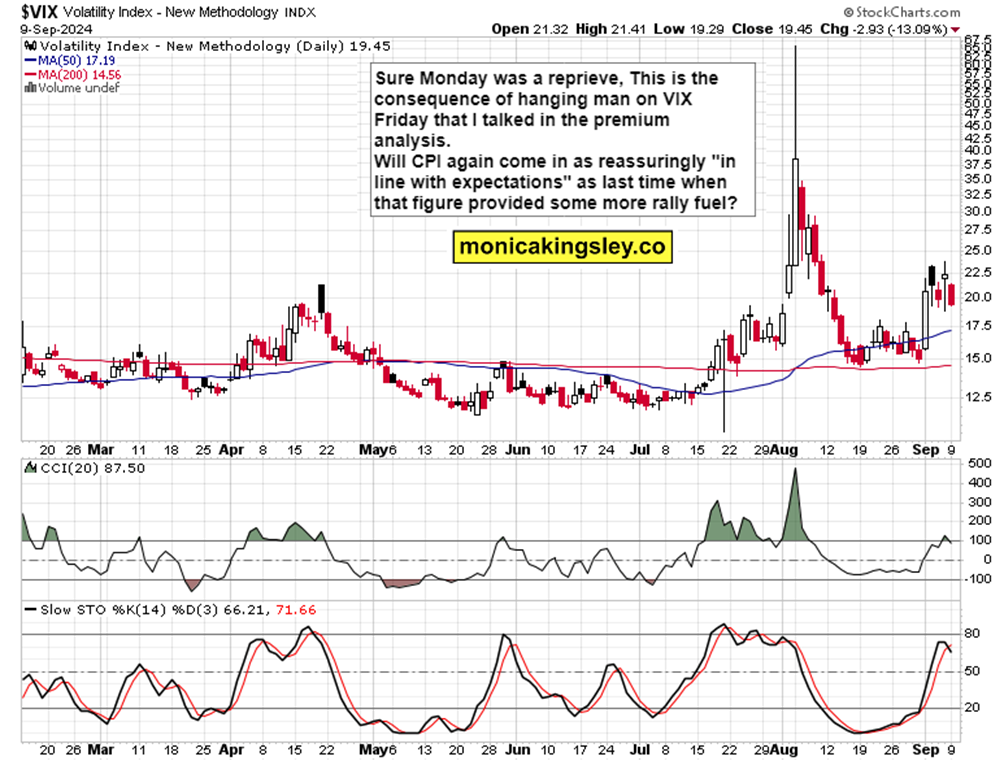This screenshot has width=1004, height=761.
Task: Click the red down-arrow after Chg percentage
Action: point(955,29)
